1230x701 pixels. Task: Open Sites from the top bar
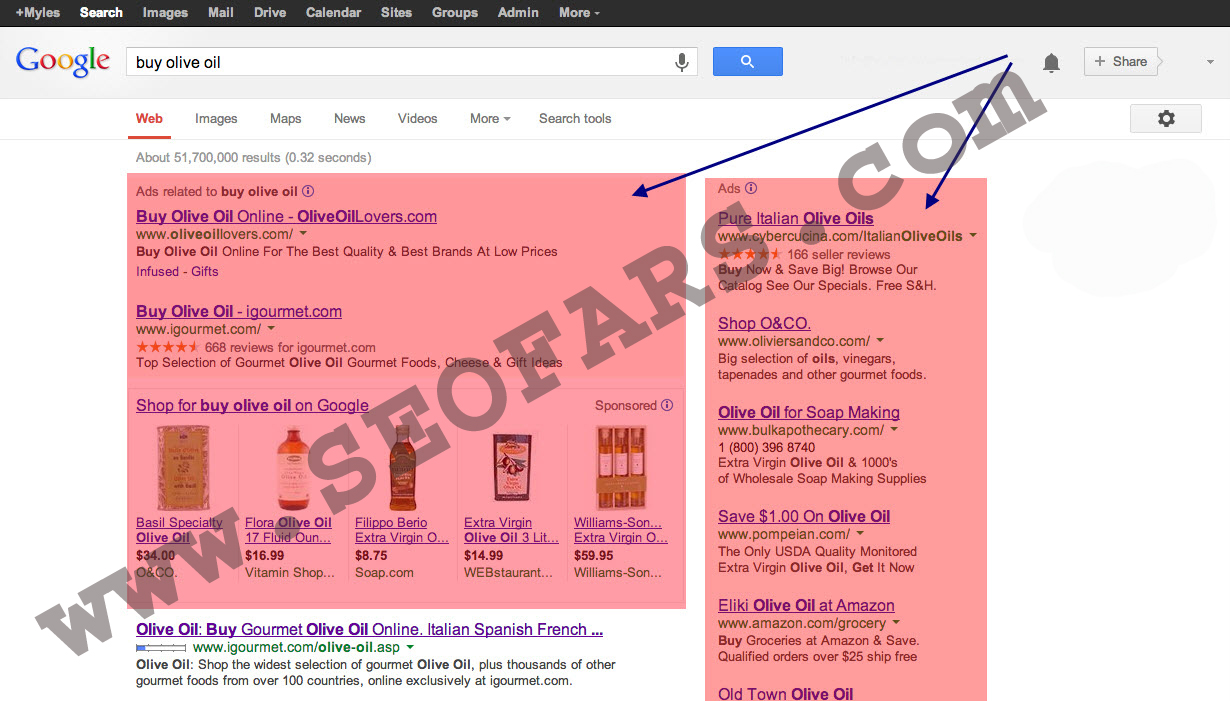click(396, 12)
